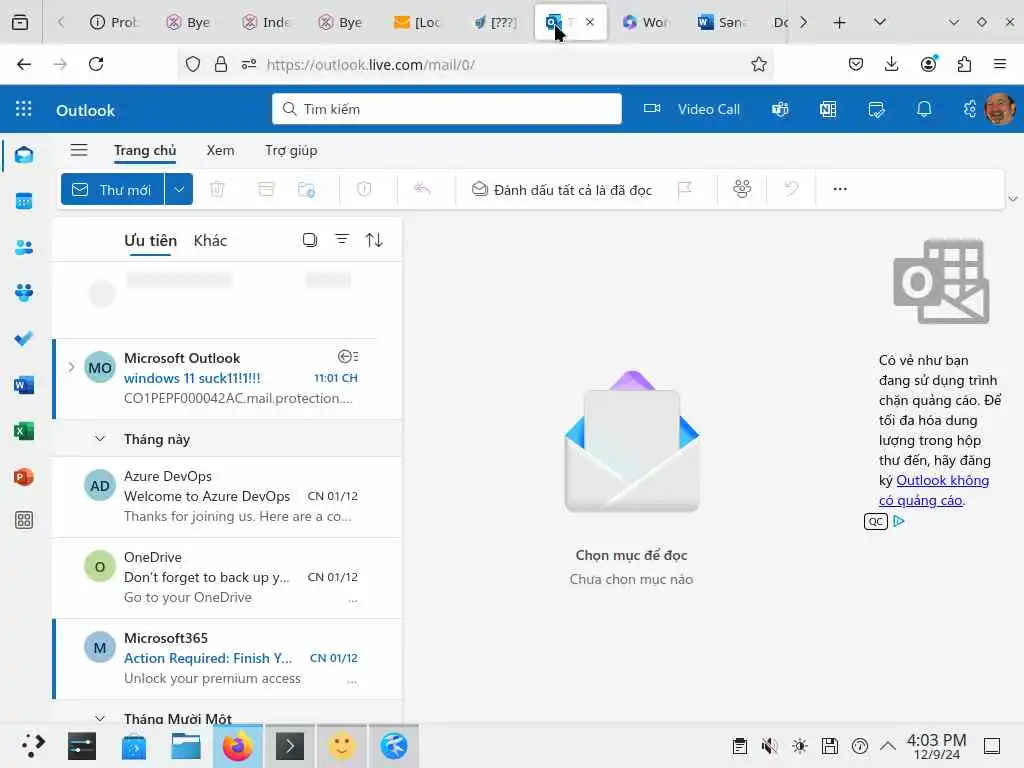Bookmark this page star icon
This screenshot has height=768, width=1024.
[758, 64]
